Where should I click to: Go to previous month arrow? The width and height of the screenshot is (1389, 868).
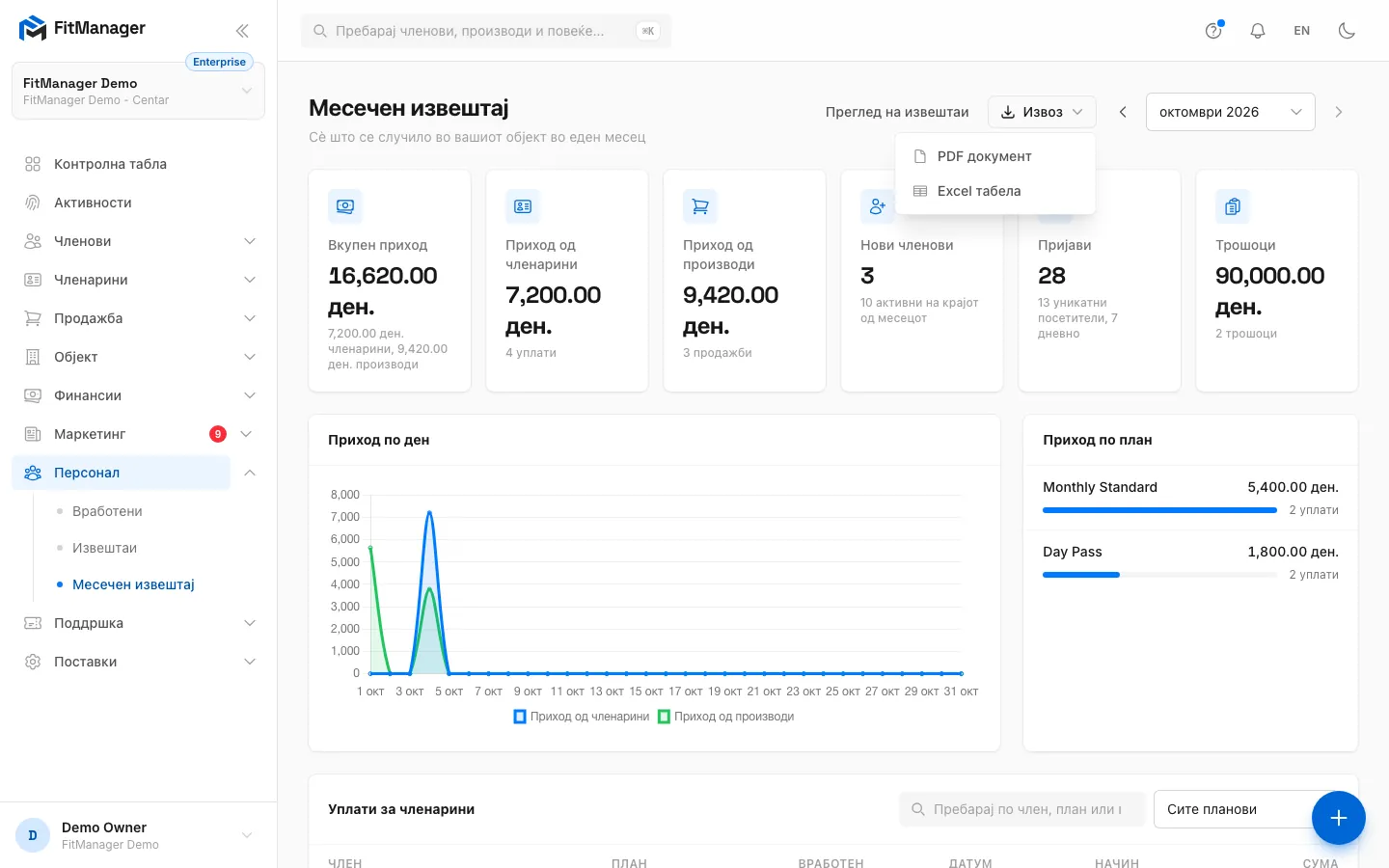pyautogui.click(x=1123, y=112)
